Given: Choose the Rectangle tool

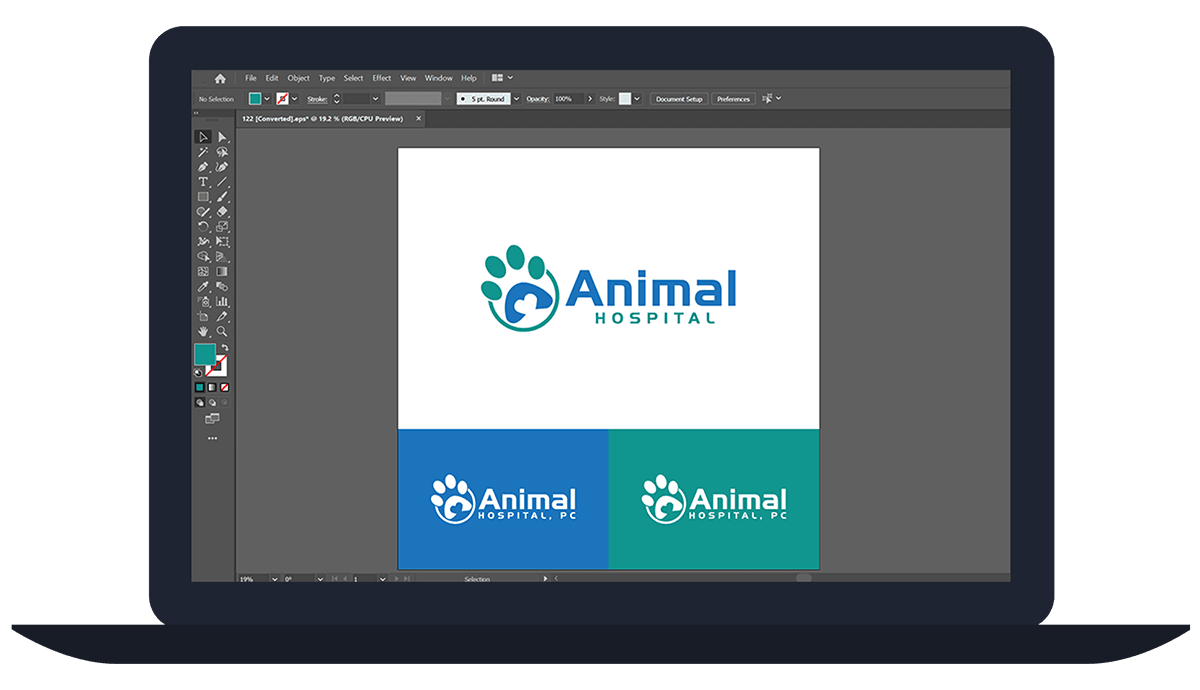Looking at the screenshot, I should click(203, 197).
